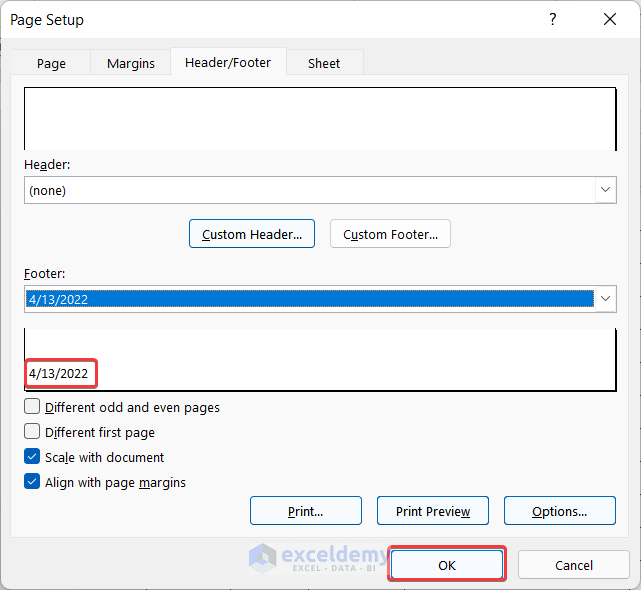The width and height of the screenshot is (641, 590).
Task: Switch to the Page tab
Action: click(x=51, y=63)
